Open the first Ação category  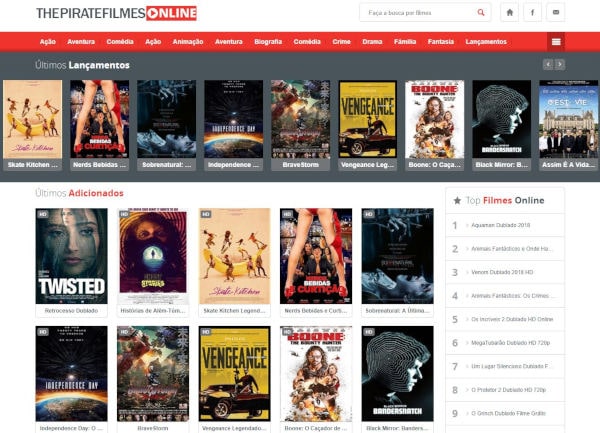48,42
